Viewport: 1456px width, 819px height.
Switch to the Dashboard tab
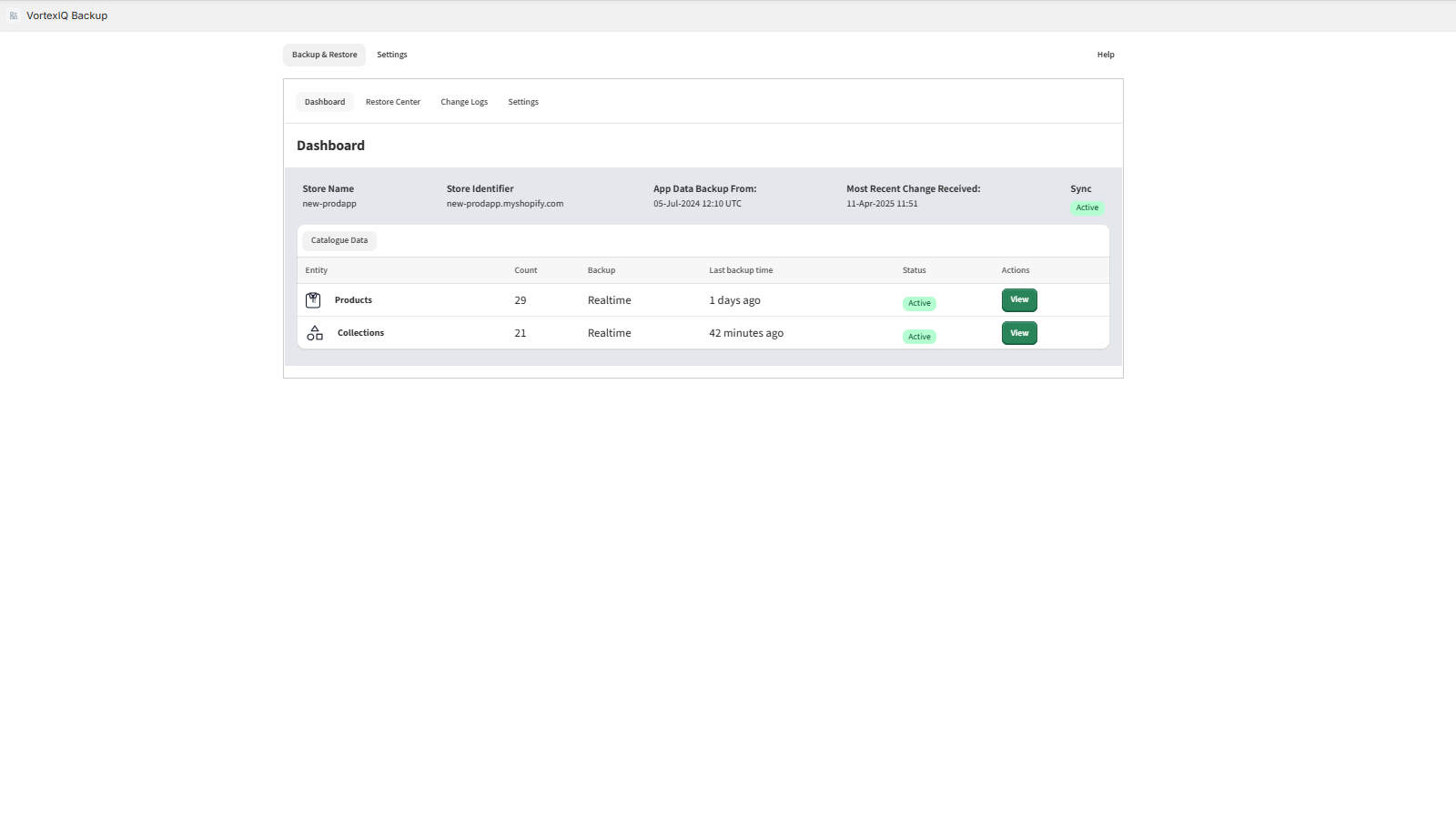click(325, 102)
